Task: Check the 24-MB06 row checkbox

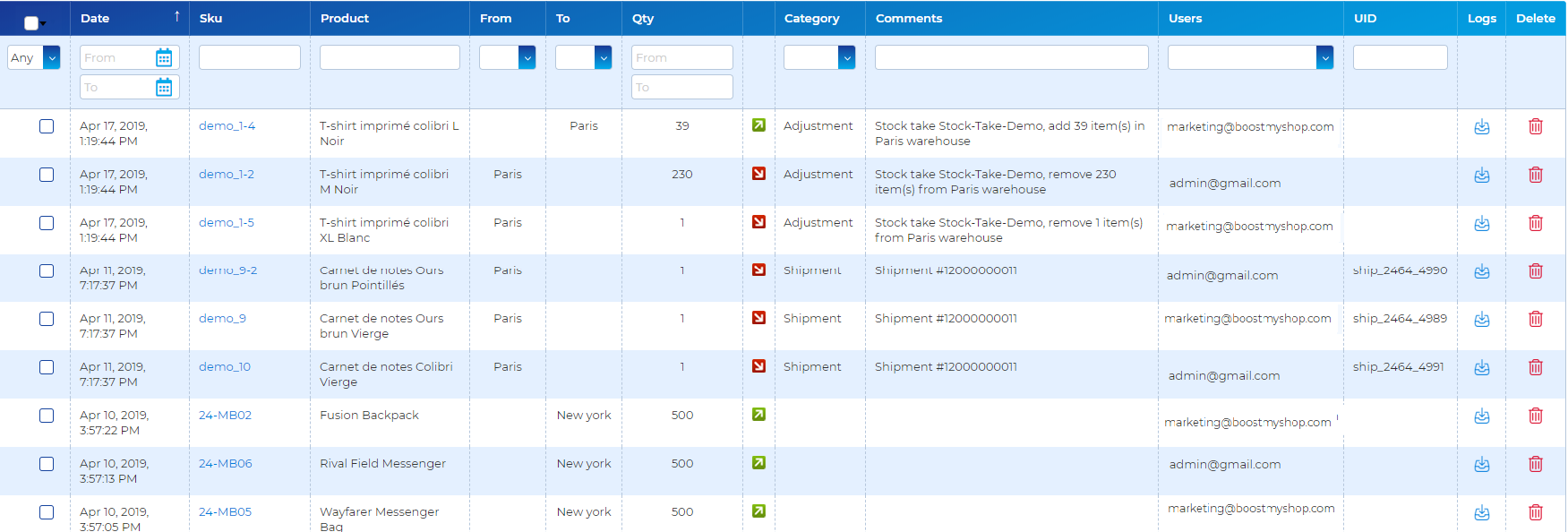Action: coord(47,464)
